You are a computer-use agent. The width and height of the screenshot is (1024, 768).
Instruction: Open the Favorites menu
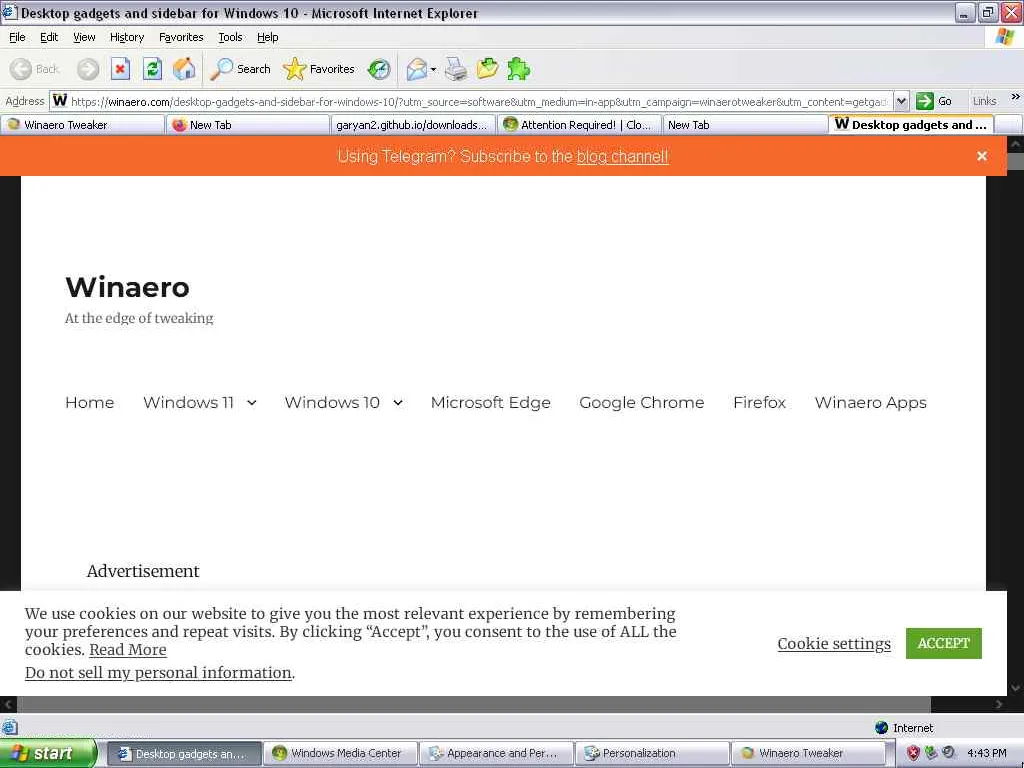click(181, 37)
